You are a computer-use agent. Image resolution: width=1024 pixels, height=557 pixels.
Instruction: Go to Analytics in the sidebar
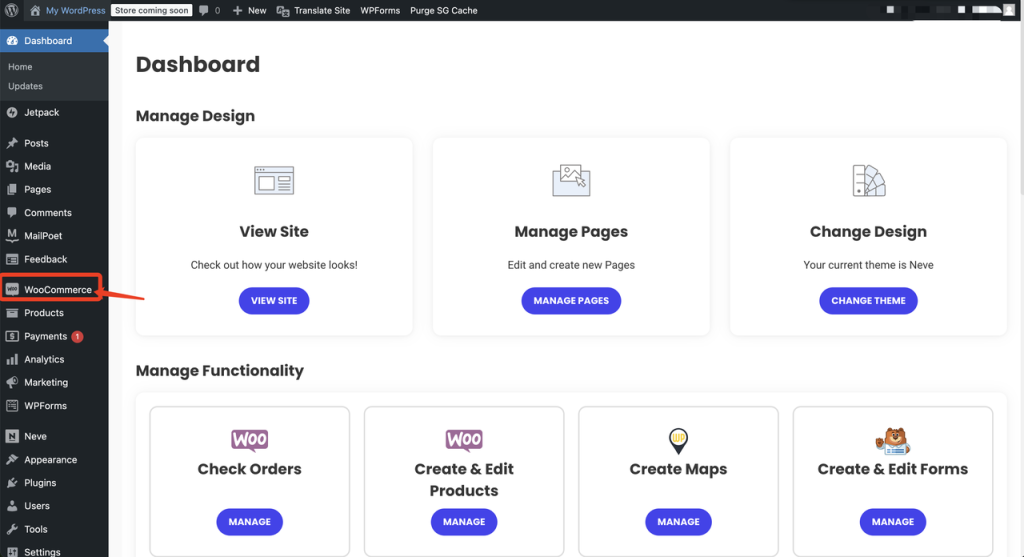click(x=44, y=360)
